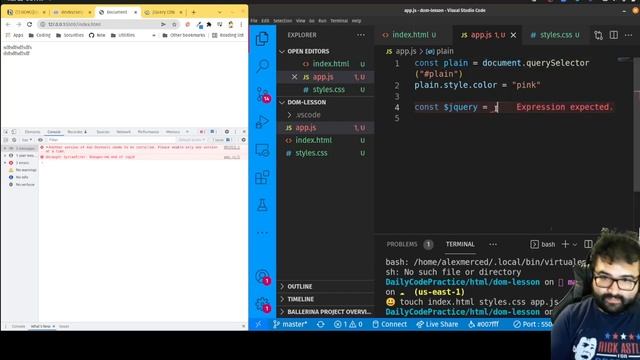Viewport: 640px width, 360px height.
Task: Expand the user messages group in console sidebar
Action: point(6,156)
